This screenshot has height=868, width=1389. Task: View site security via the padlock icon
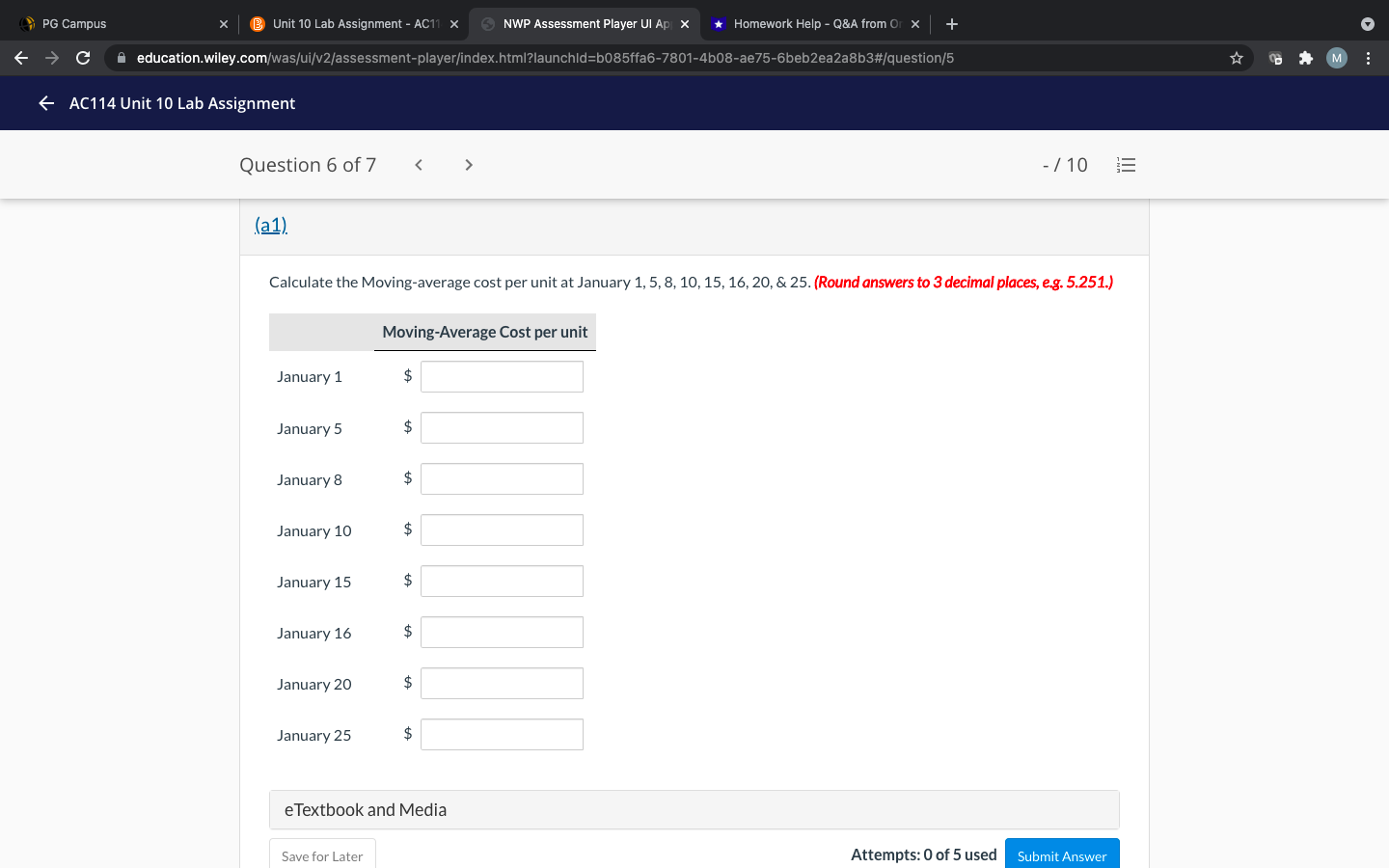click(x=122, y=58)
